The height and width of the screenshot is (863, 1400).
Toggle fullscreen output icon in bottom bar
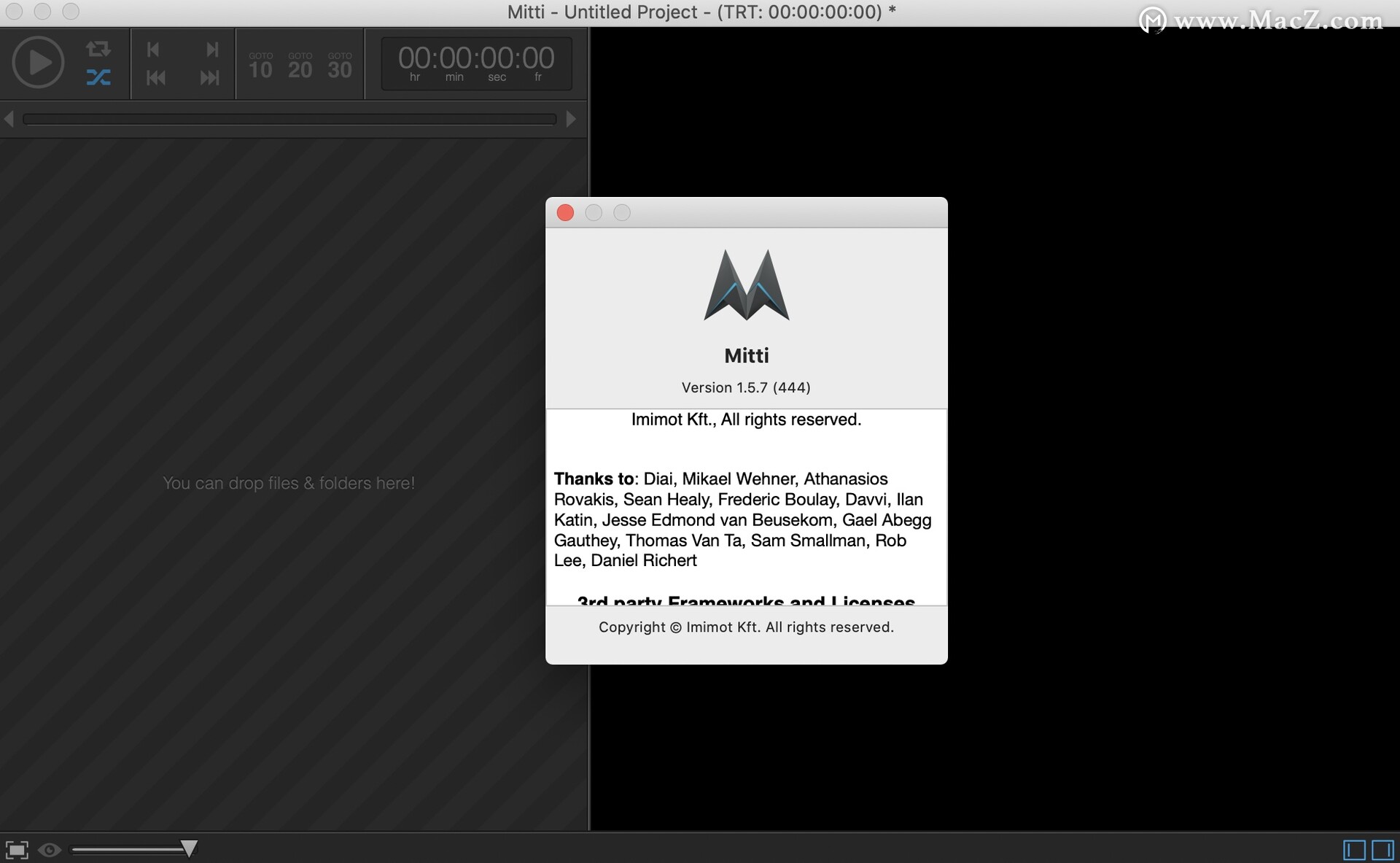(x=17, y=850)
